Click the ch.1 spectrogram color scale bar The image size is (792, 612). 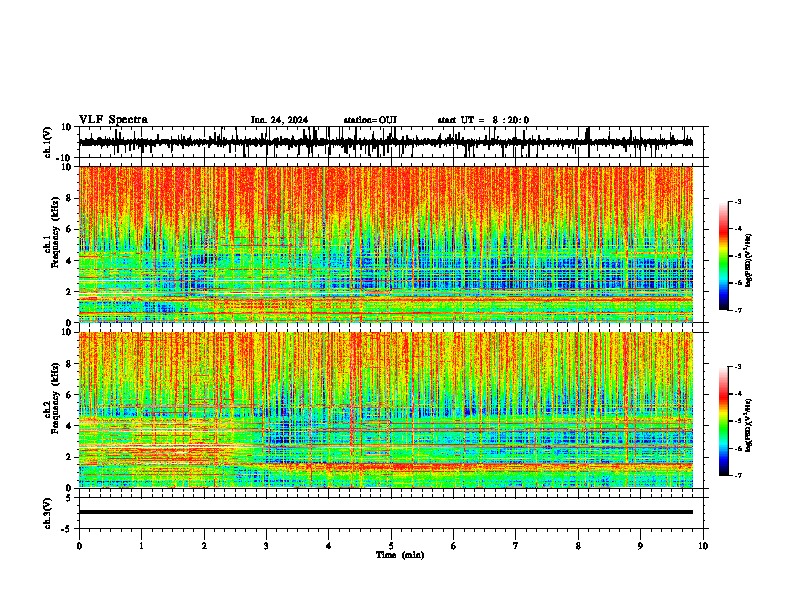point(723,256)
